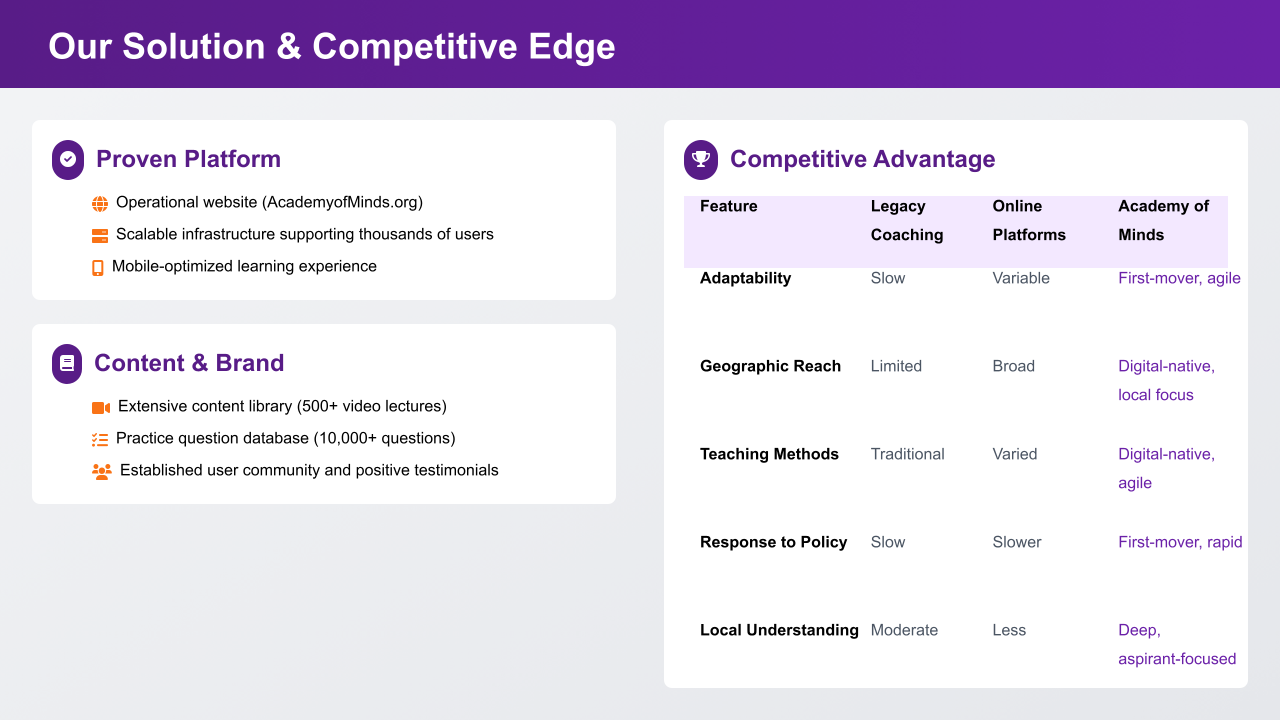The image size is (1280, 720).
Task: Select the Proven Platform heading
Action: pyautogui.click(x=188, y=159)
